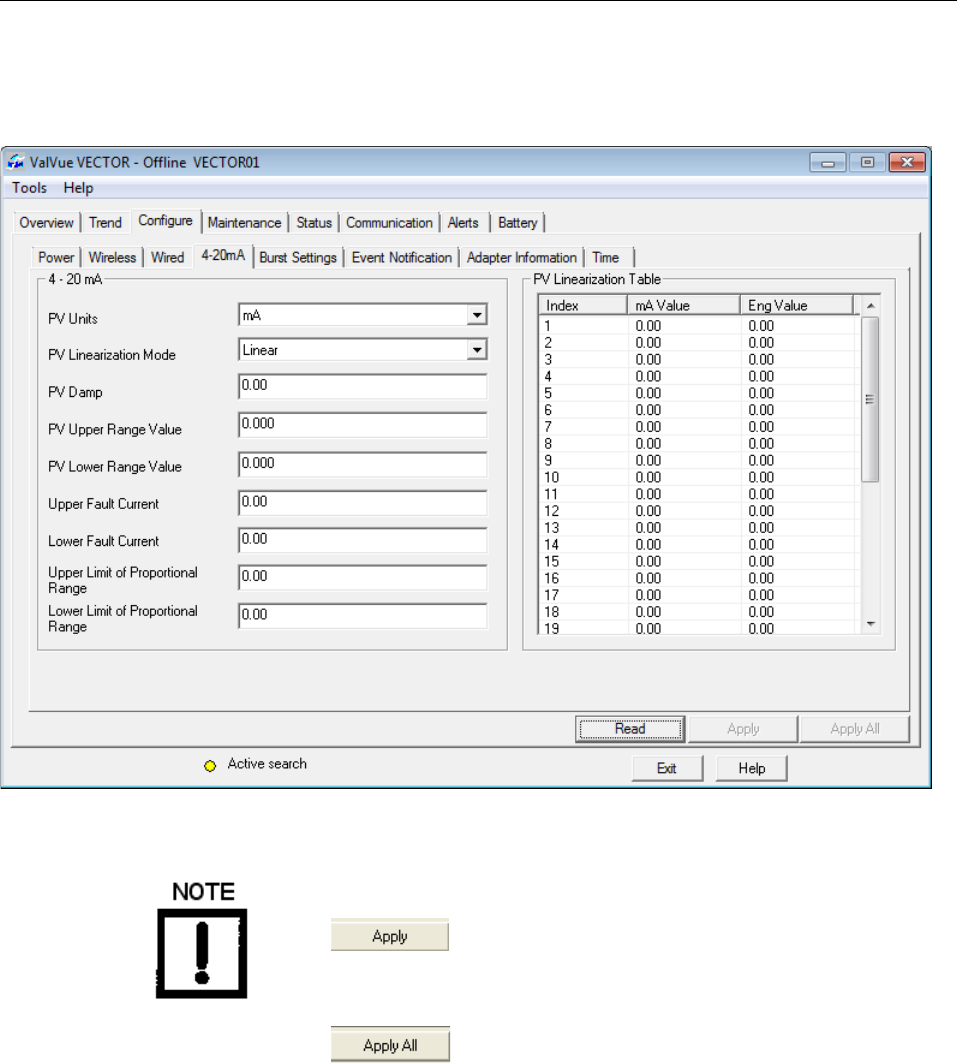Open the Burst Settings sub-tab
The image size is (957, 1063).
point(298,258)
